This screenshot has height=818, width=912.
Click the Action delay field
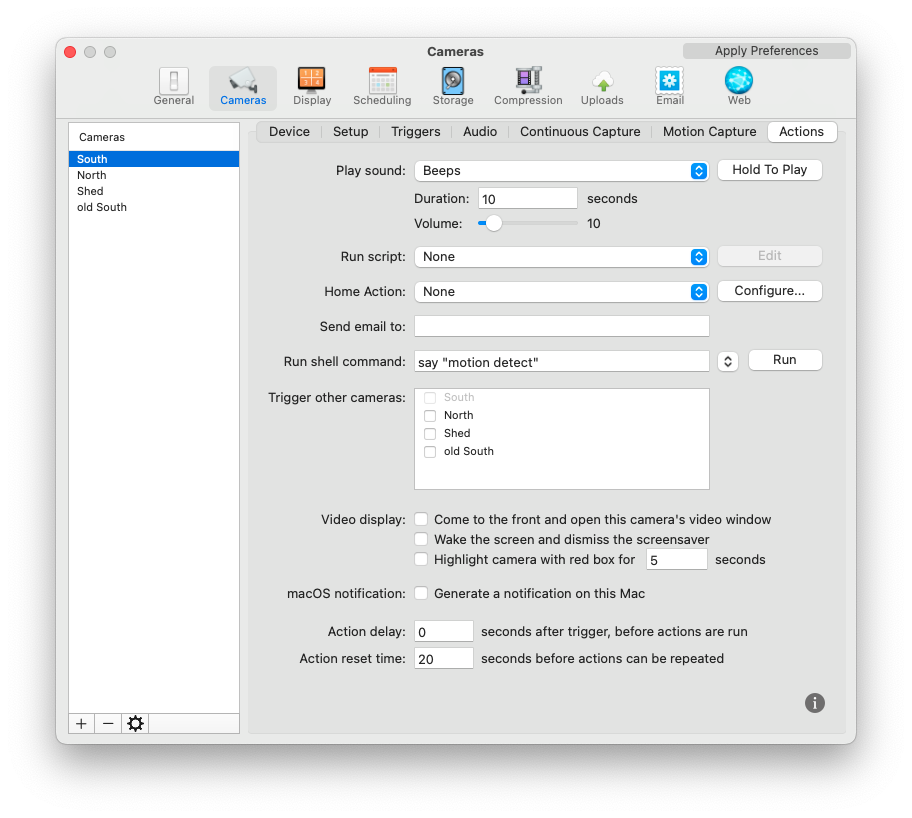tap(443, 631)
